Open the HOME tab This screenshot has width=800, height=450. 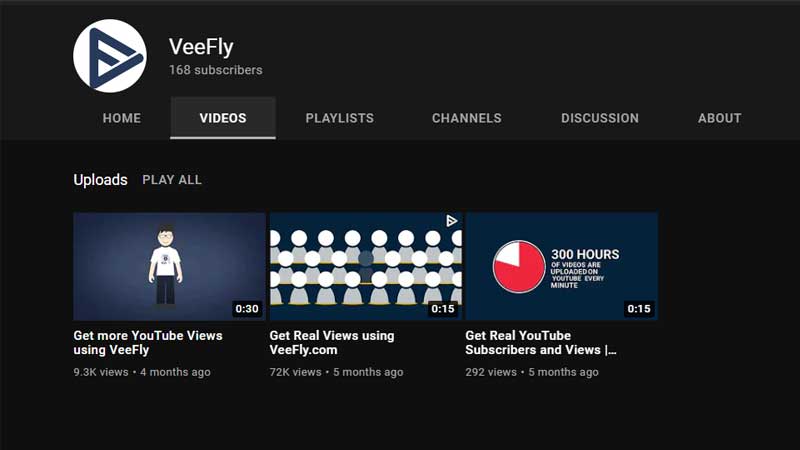(x=121, y=118)
